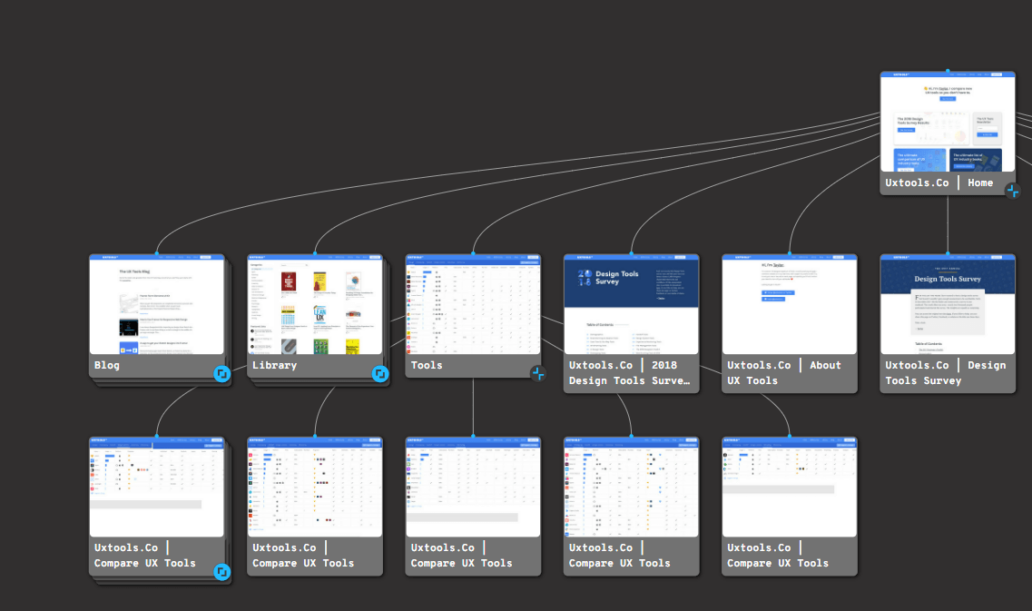Open the 2018 Design Tools Survey thumbnail

[631, 305]
